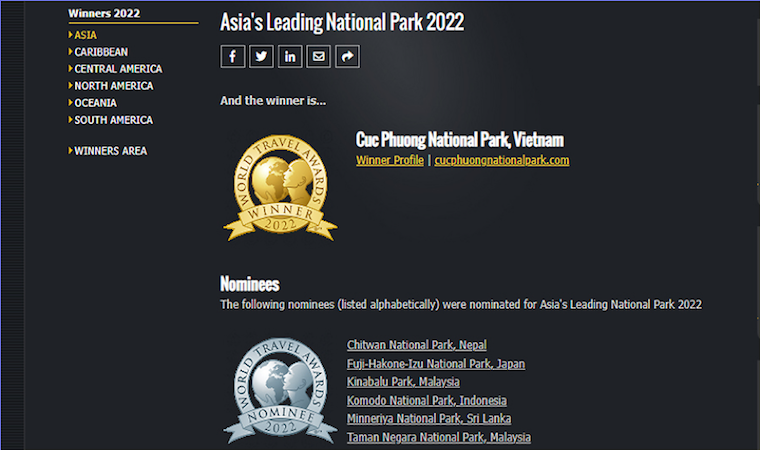Open South America winners list
The width and height of the screenshot is (760, 450).
tap(113, 120)
